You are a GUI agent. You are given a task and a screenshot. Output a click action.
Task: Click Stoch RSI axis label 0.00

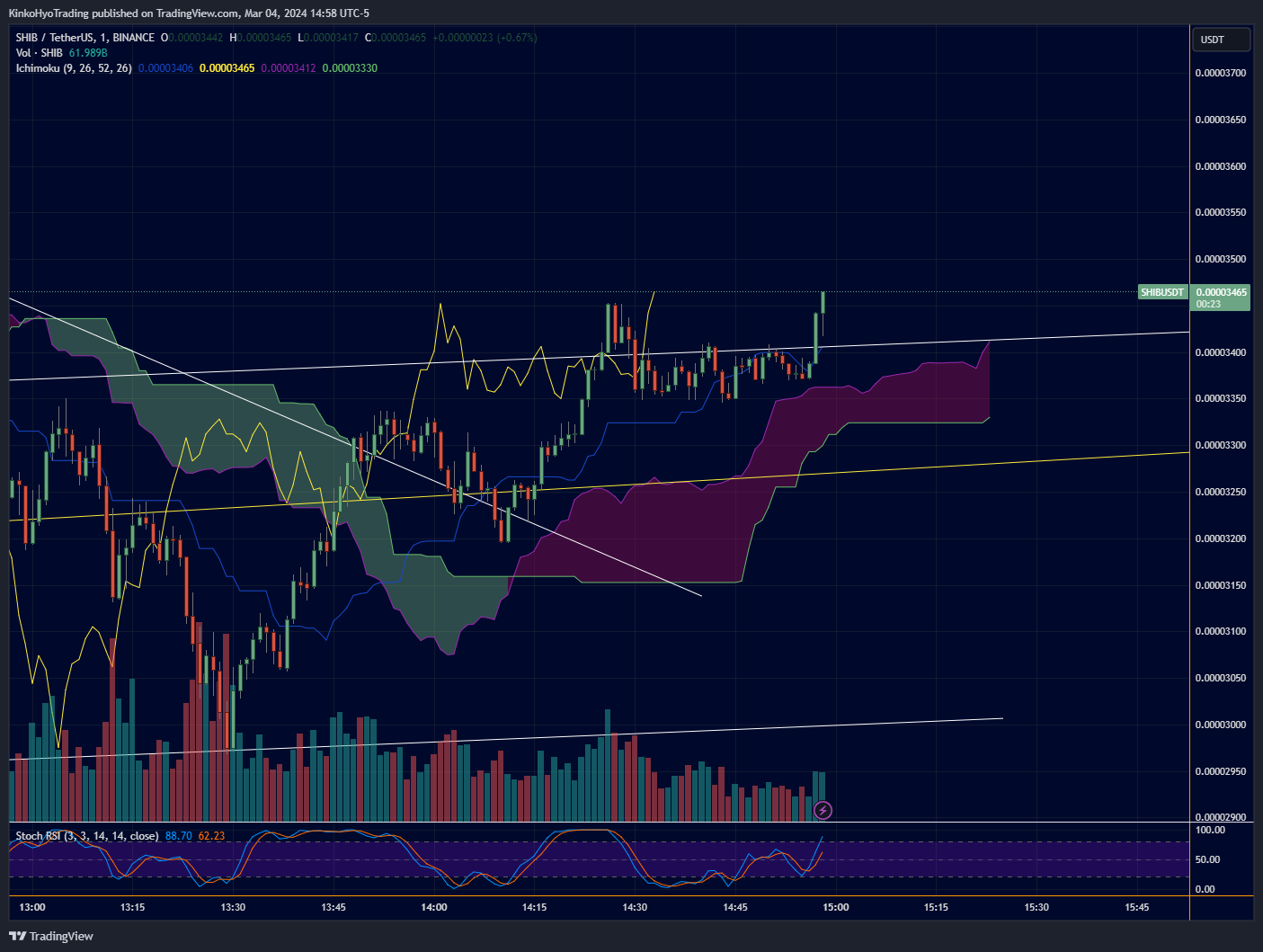click(1205, 889)
